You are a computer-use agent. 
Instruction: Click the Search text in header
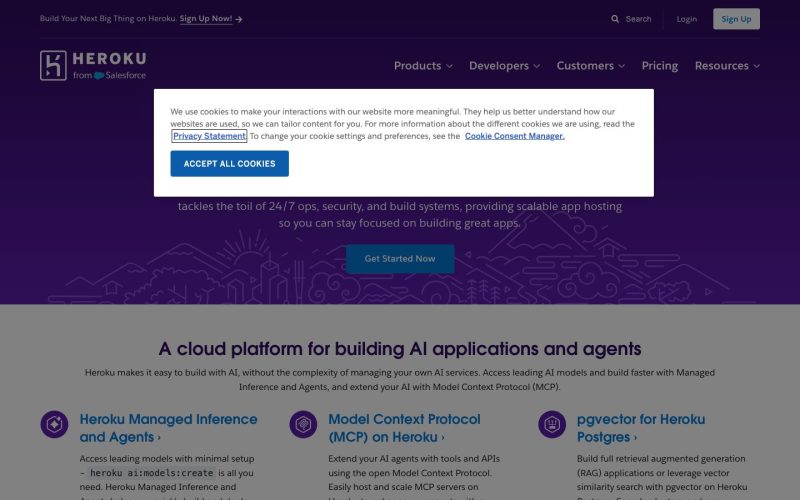click(638, 19)
